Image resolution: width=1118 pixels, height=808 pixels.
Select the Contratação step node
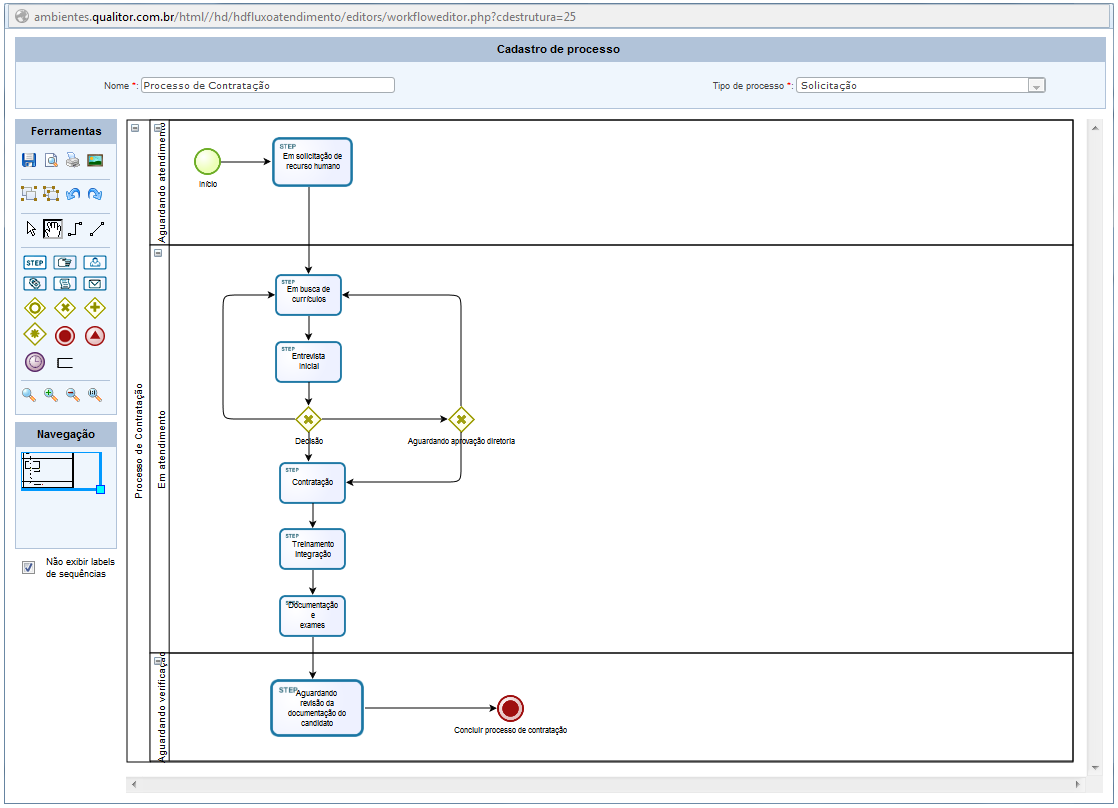click(313, 483)
